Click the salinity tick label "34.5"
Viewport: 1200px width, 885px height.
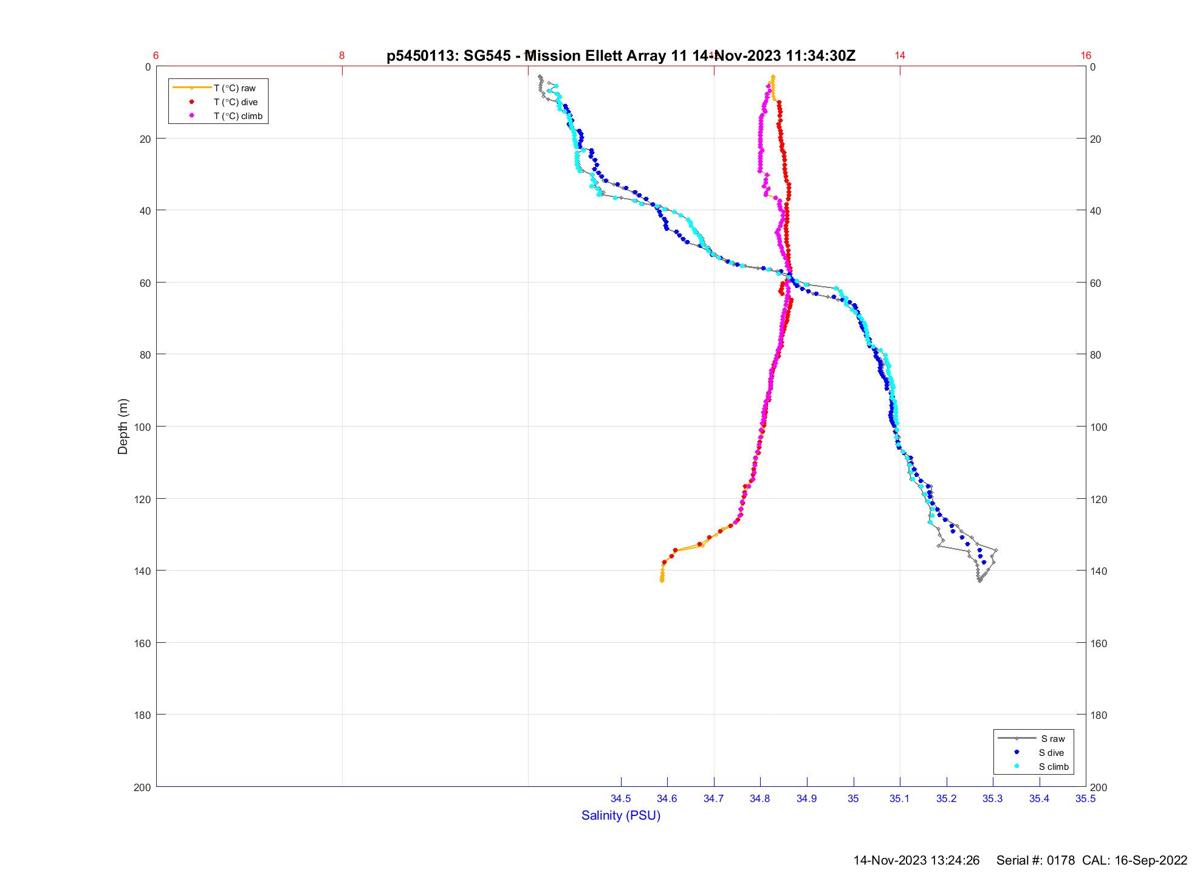pos(621,799)
